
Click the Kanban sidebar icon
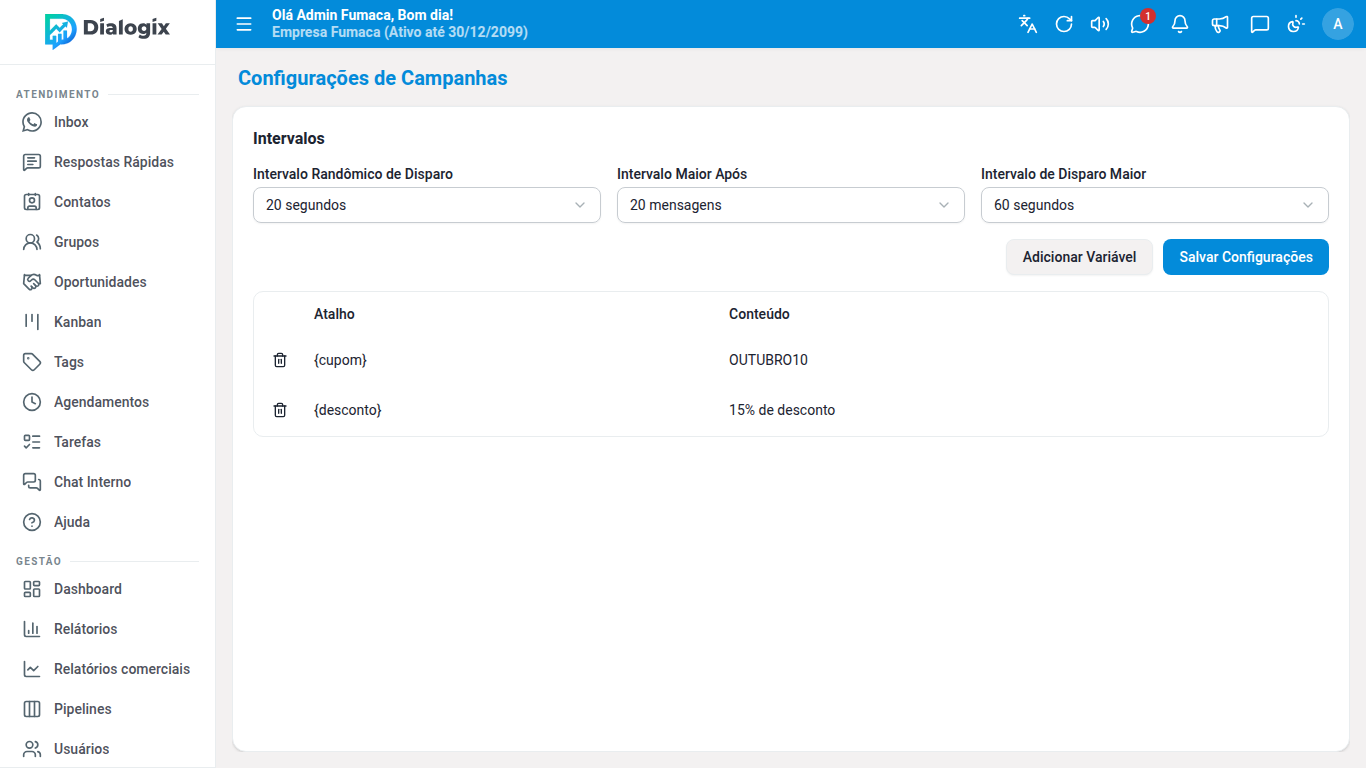32,322
